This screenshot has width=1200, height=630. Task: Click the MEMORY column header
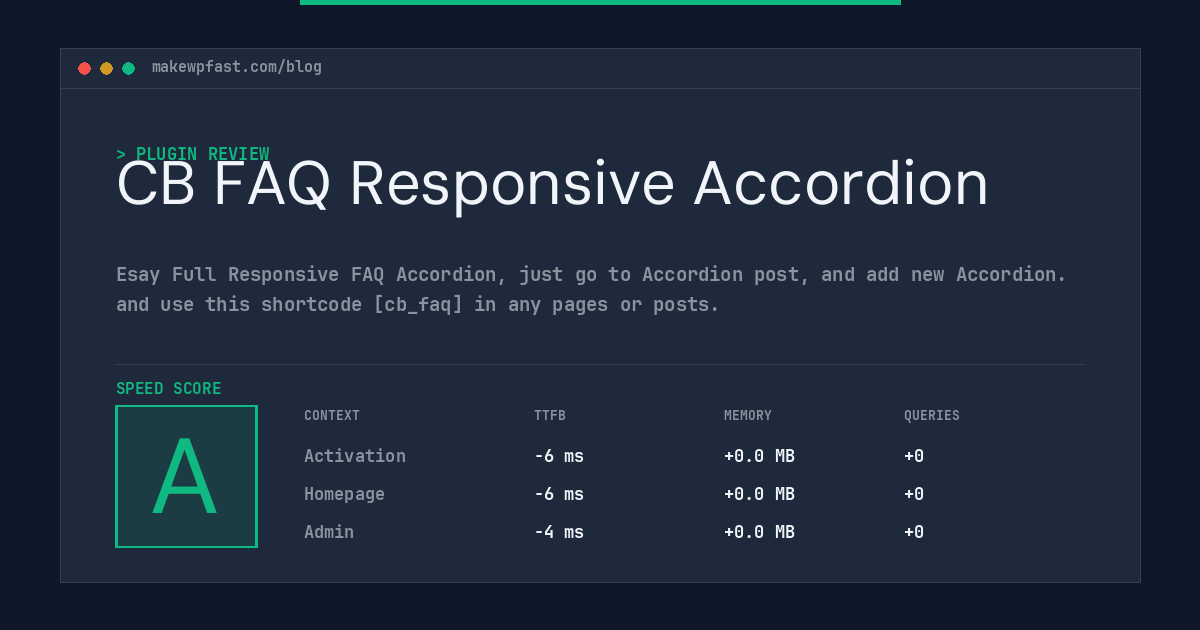click(748, 416)
